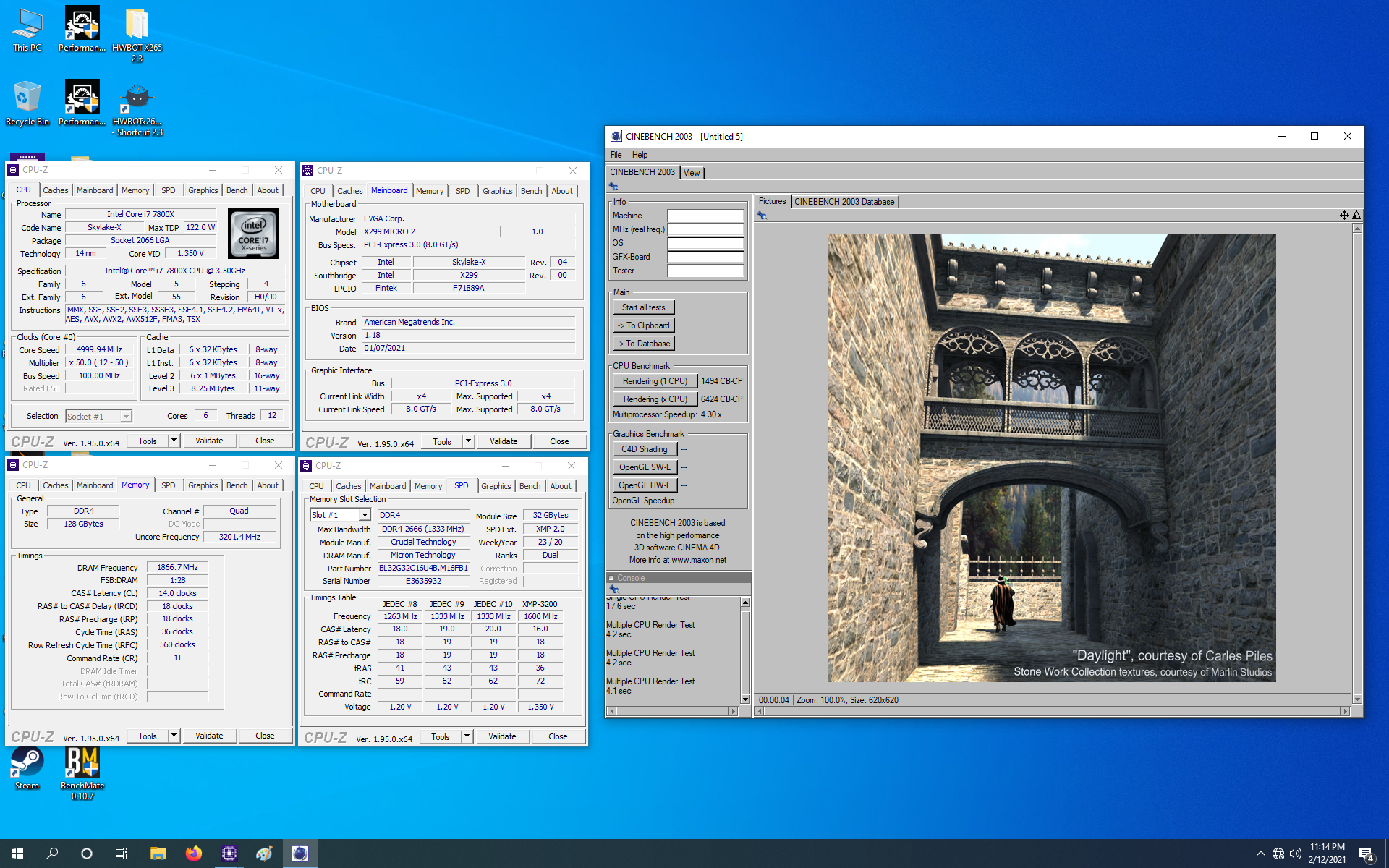Click the To Database button
Screen dimensions: 1389x868
643,344
